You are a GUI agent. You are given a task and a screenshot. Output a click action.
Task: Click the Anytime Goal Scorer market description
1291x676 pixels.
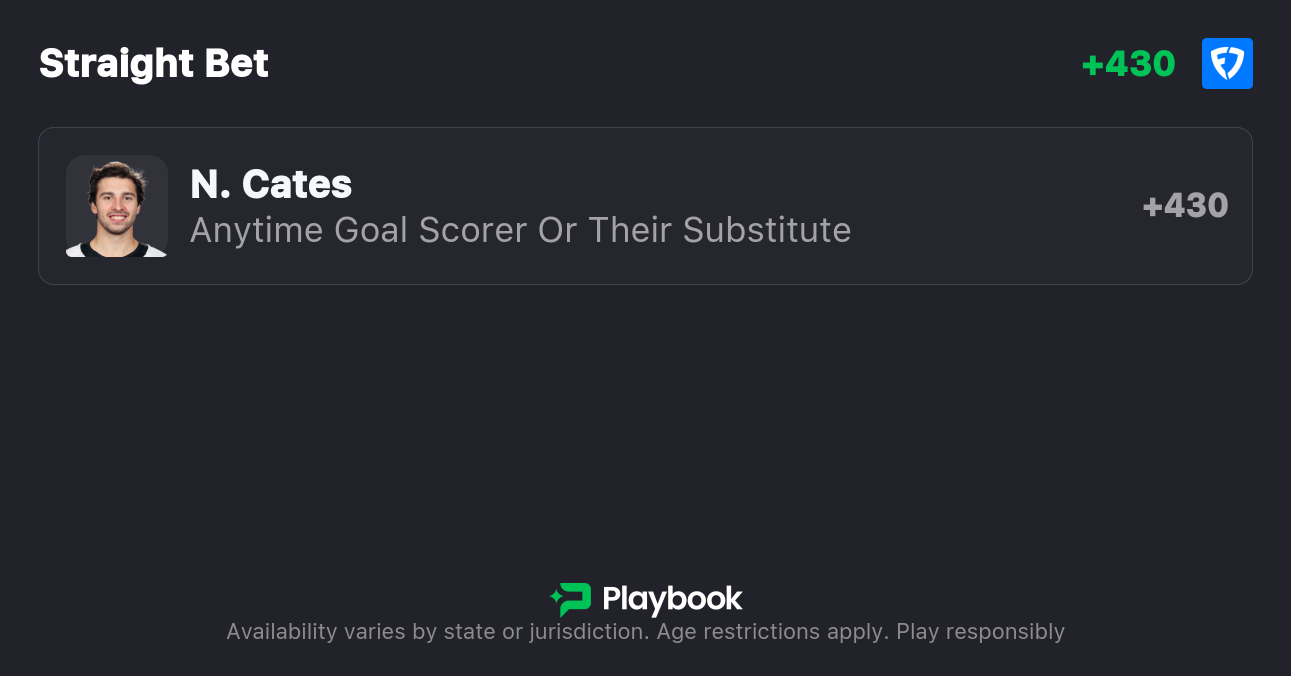tap(520, 230)
